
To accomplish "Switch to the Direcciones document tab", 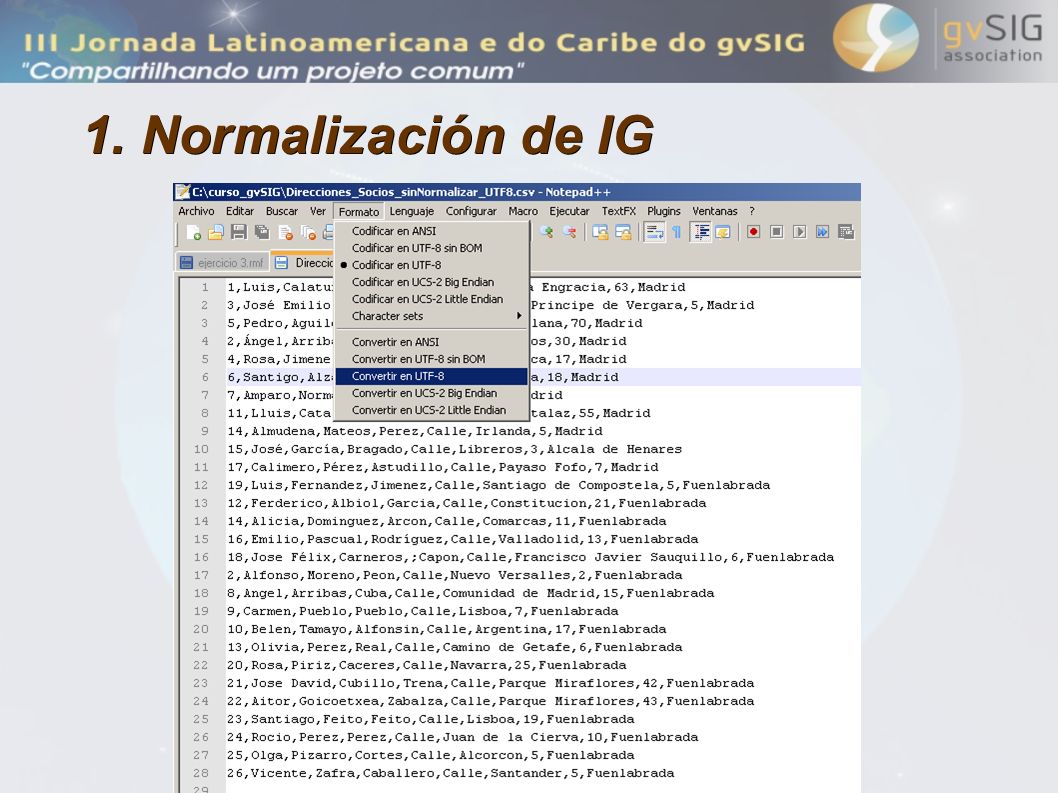I will pos(302,263).
